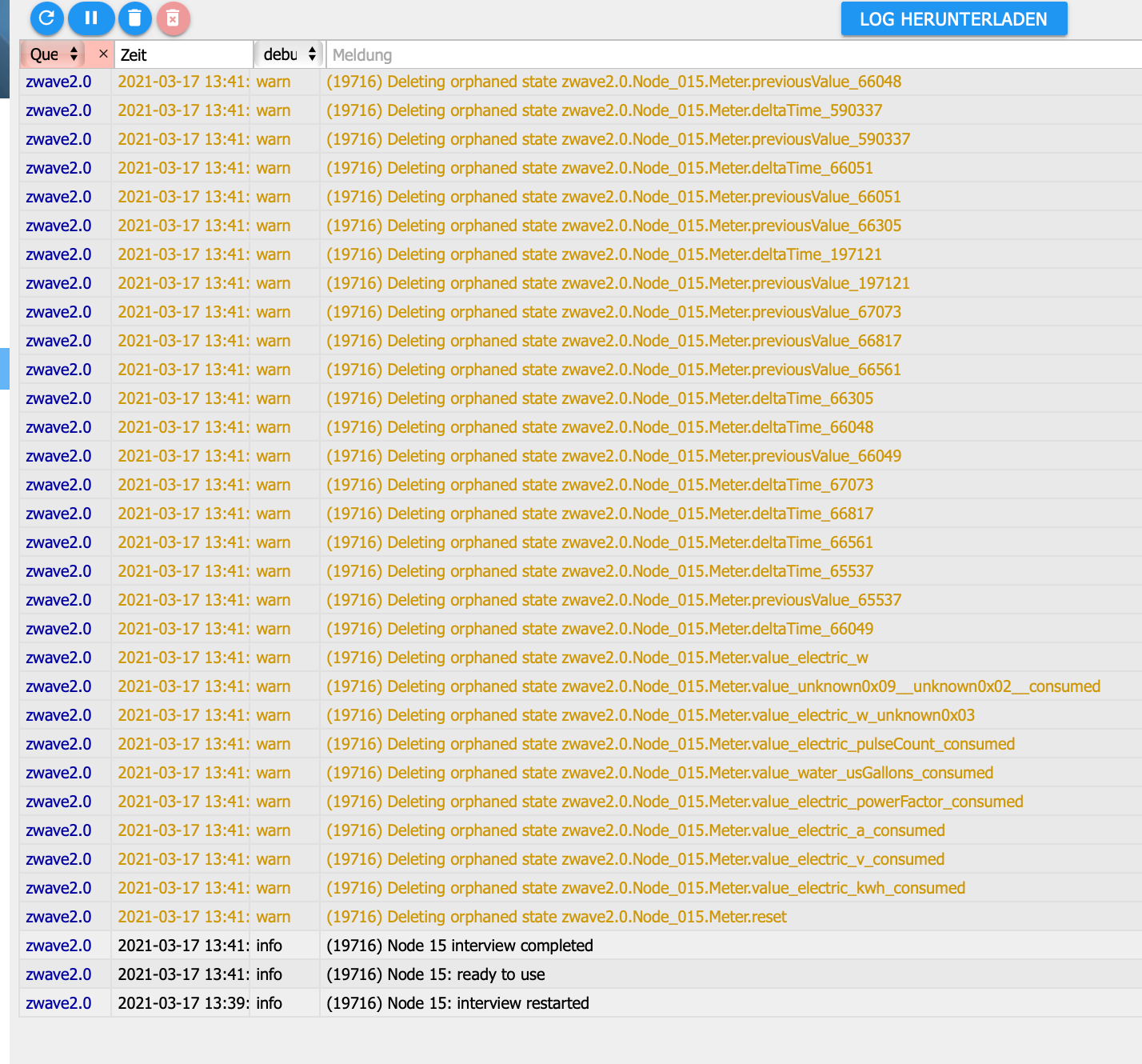Click message ending in deltaTime_66561
1142x1064 pixels.
(600, 542)
